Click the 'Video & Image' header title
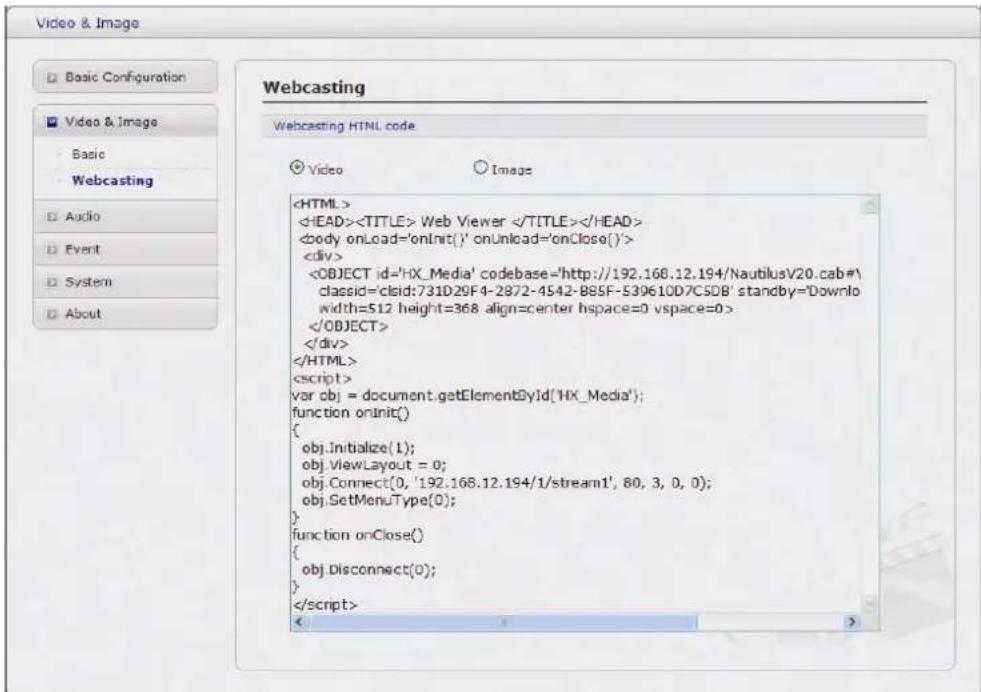 [x=88, y=23]
